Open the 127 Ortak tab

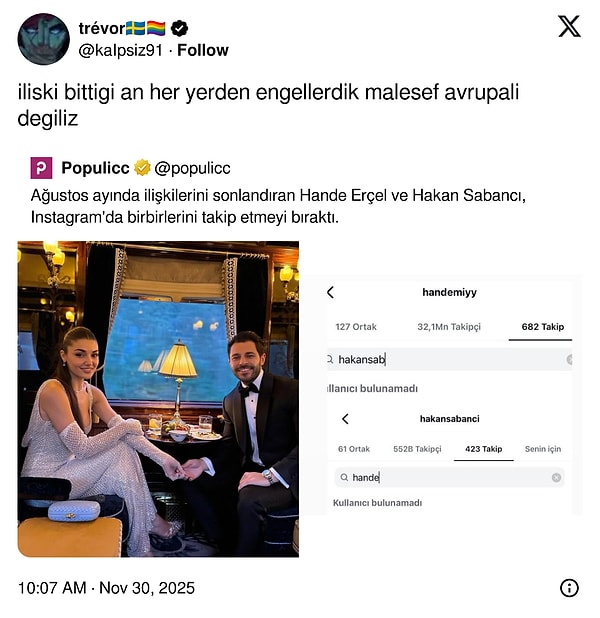pyautogui.click(x=356, y=327)
